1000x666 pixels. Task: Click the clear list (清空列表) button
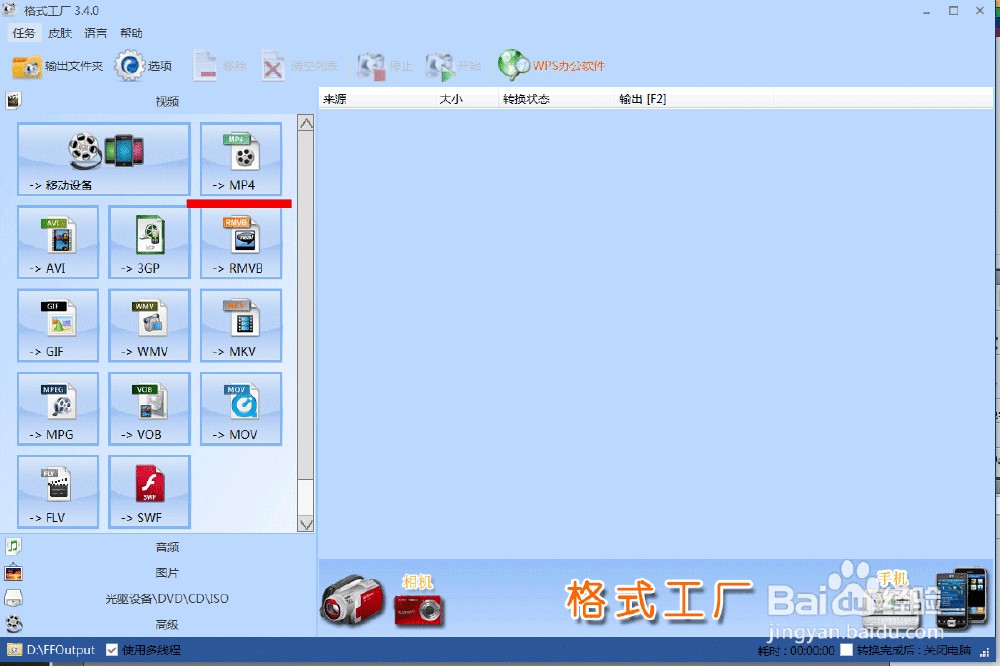(x=299, y=66)
